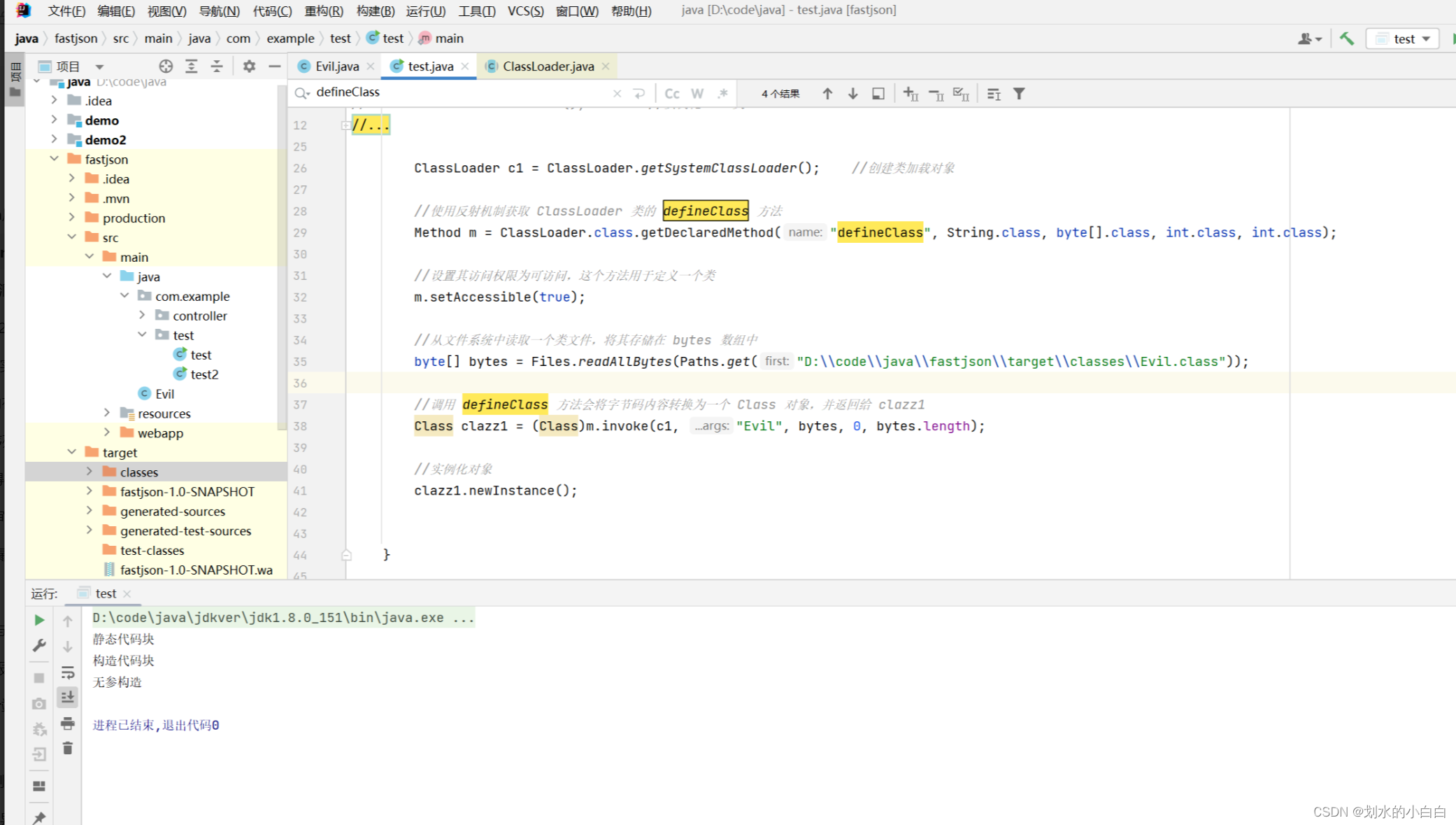This screenshot has width=1456, height=825.
Task: Collapse the fastjson folder in tree
Action: [x=55, y=159]
